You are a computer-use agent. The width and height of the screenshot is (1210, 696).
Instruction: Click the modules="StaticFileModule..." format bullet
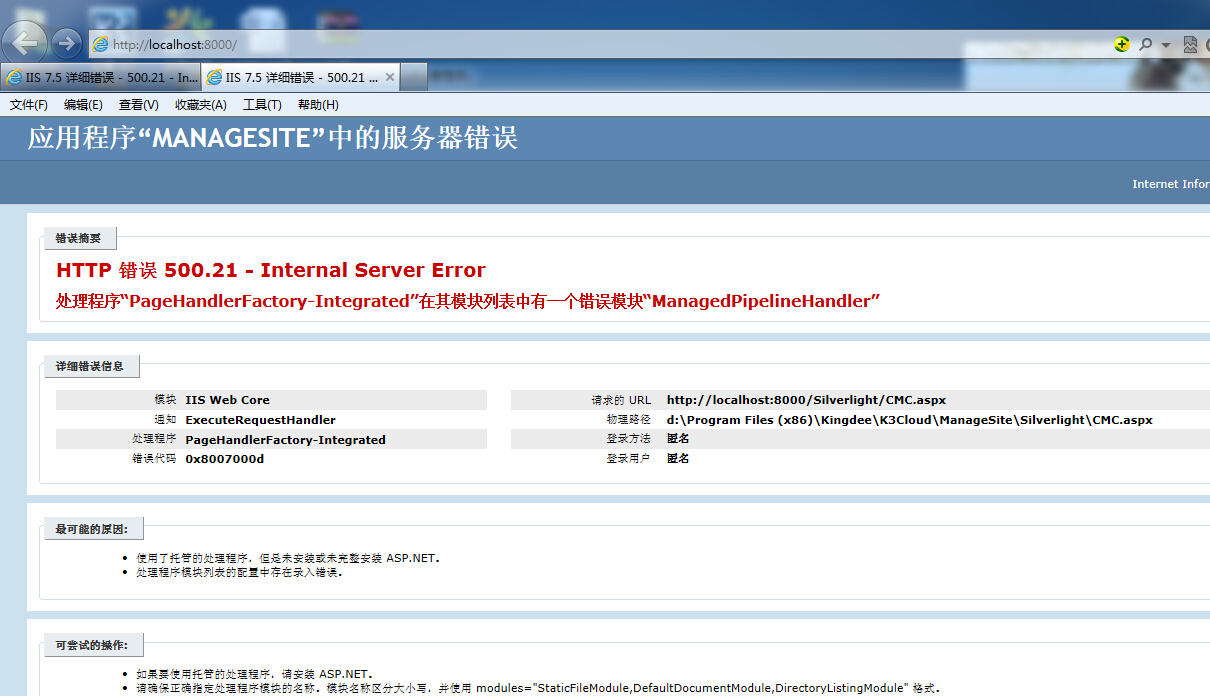tap(538, 688)
